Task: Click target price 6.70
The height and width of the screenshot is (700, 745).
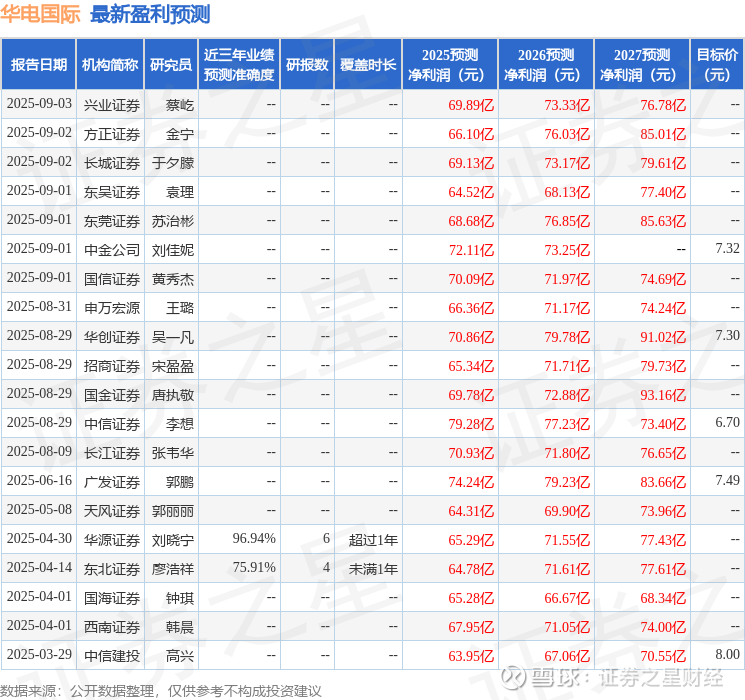Action: (x=727, y=422)
